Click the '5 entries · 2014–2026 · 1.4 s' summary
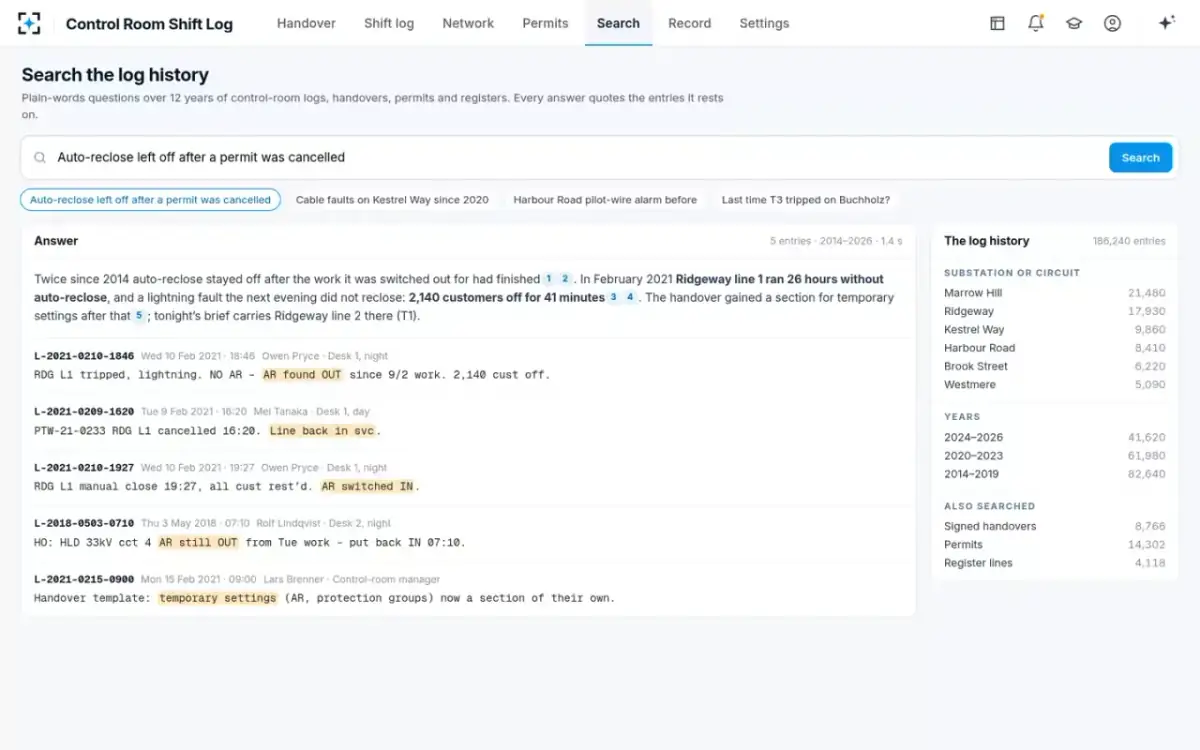The height and width of the screenshot is (750, 1200). (x=836, y=241)
